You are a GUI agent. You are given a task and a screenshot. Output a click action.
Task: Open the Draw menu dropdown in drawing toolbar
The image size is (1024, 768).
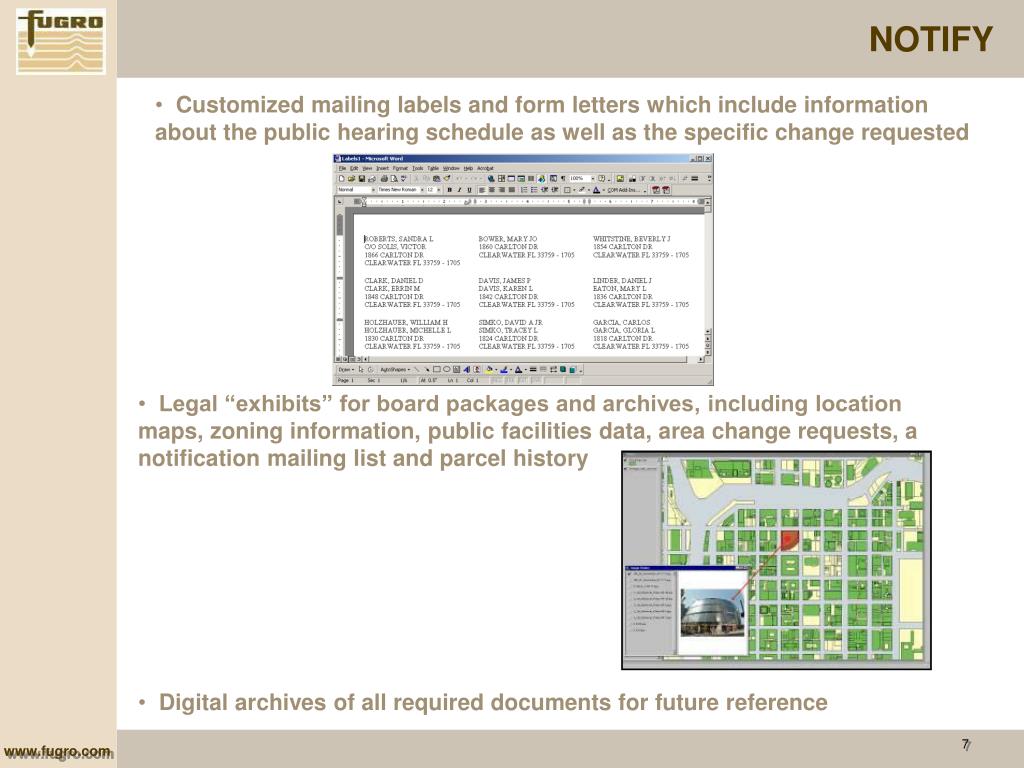(x=347, y=370)
